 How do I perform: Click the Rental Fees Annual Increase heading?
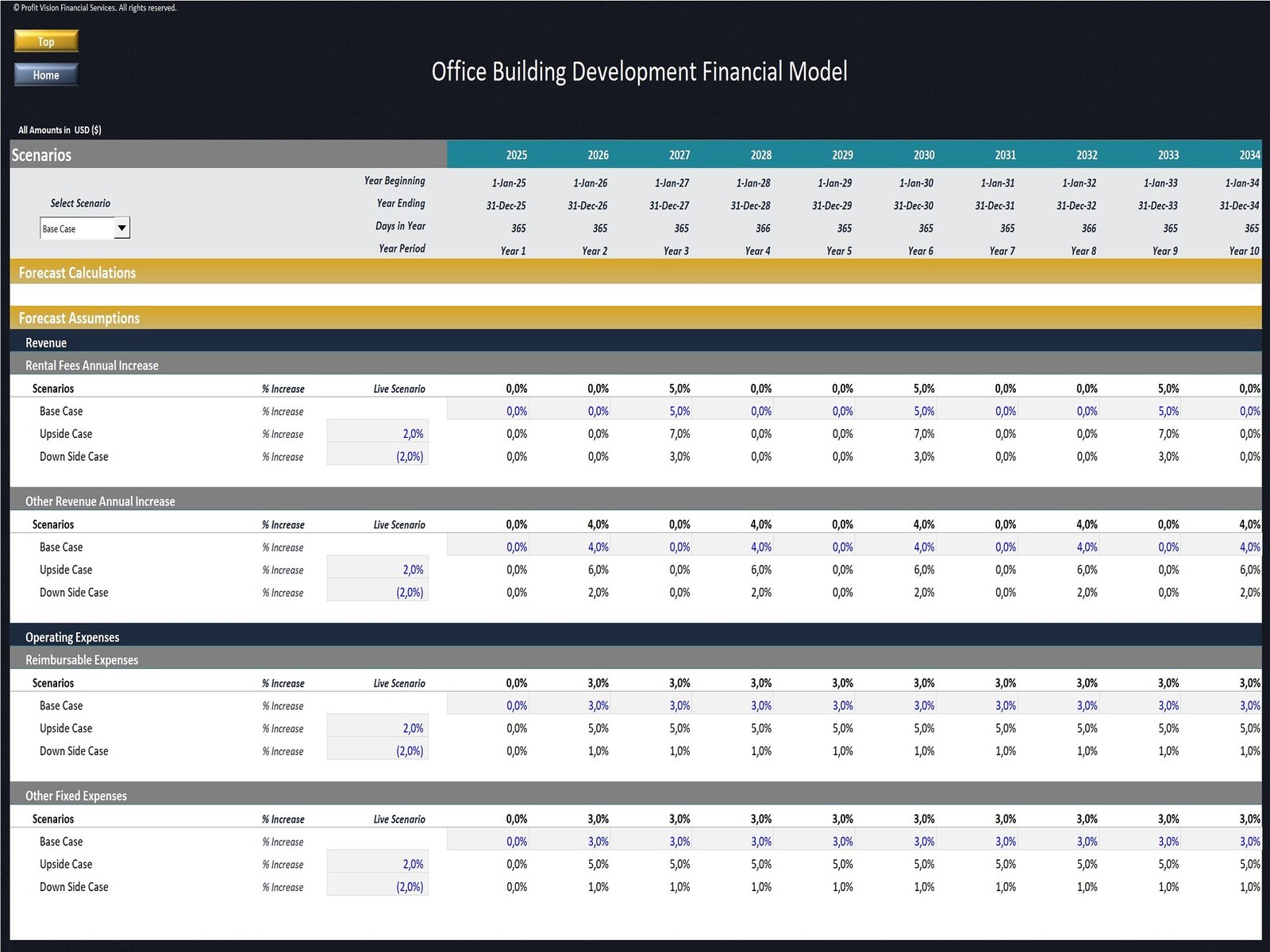pyautogui.click(x=92, y=366)
